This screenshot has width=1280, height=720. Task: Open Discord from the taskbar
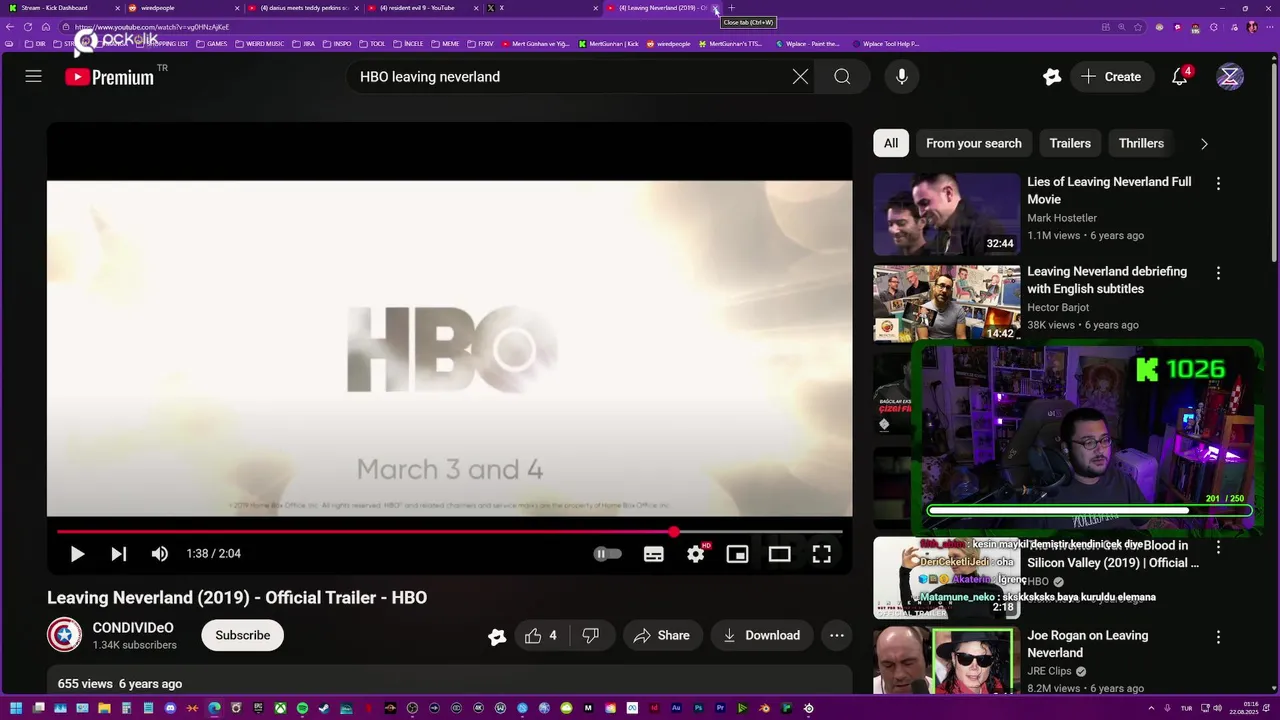[x=170, y=708]
